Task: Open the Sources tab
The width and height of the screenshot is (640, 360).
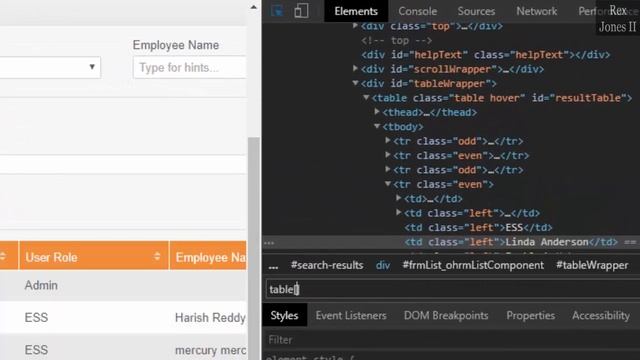Action: [476, 11]
